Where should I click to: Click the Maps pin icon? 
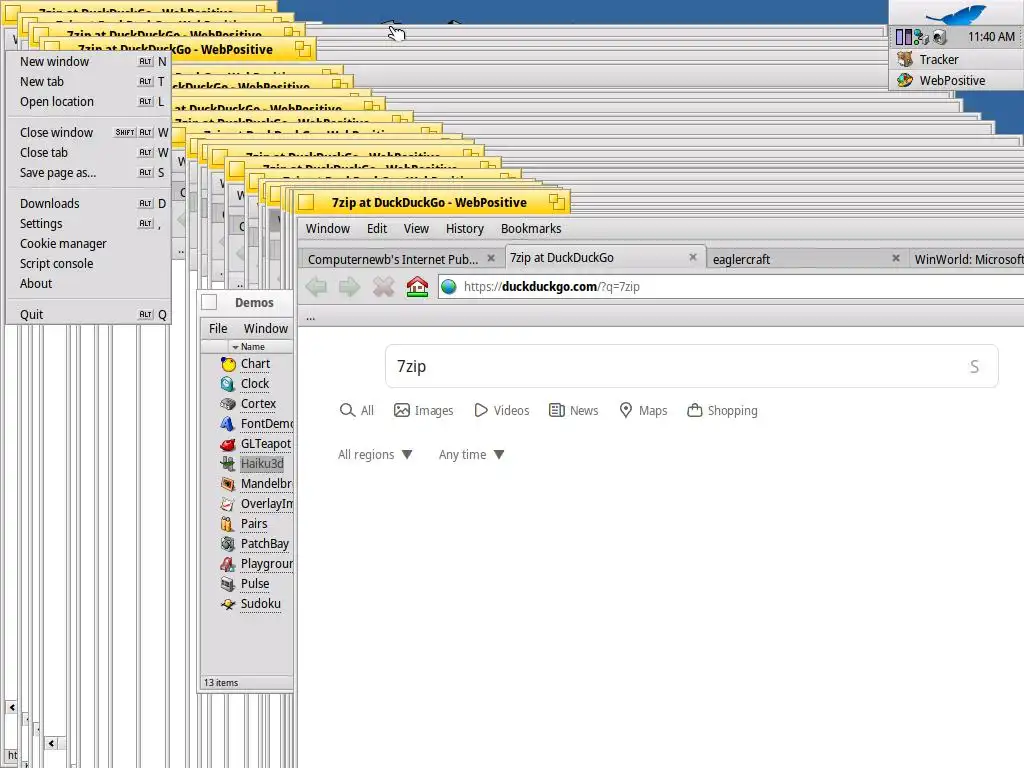pyautogui.click(x=626, y=410)
